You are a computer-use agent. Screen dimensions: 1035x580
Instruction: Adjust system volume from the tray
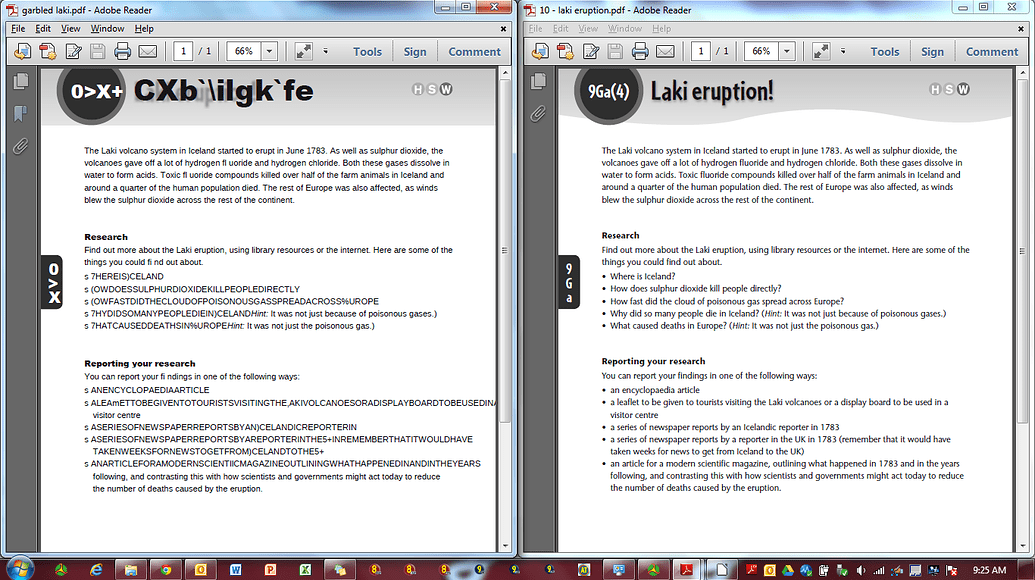coord(863,571)
